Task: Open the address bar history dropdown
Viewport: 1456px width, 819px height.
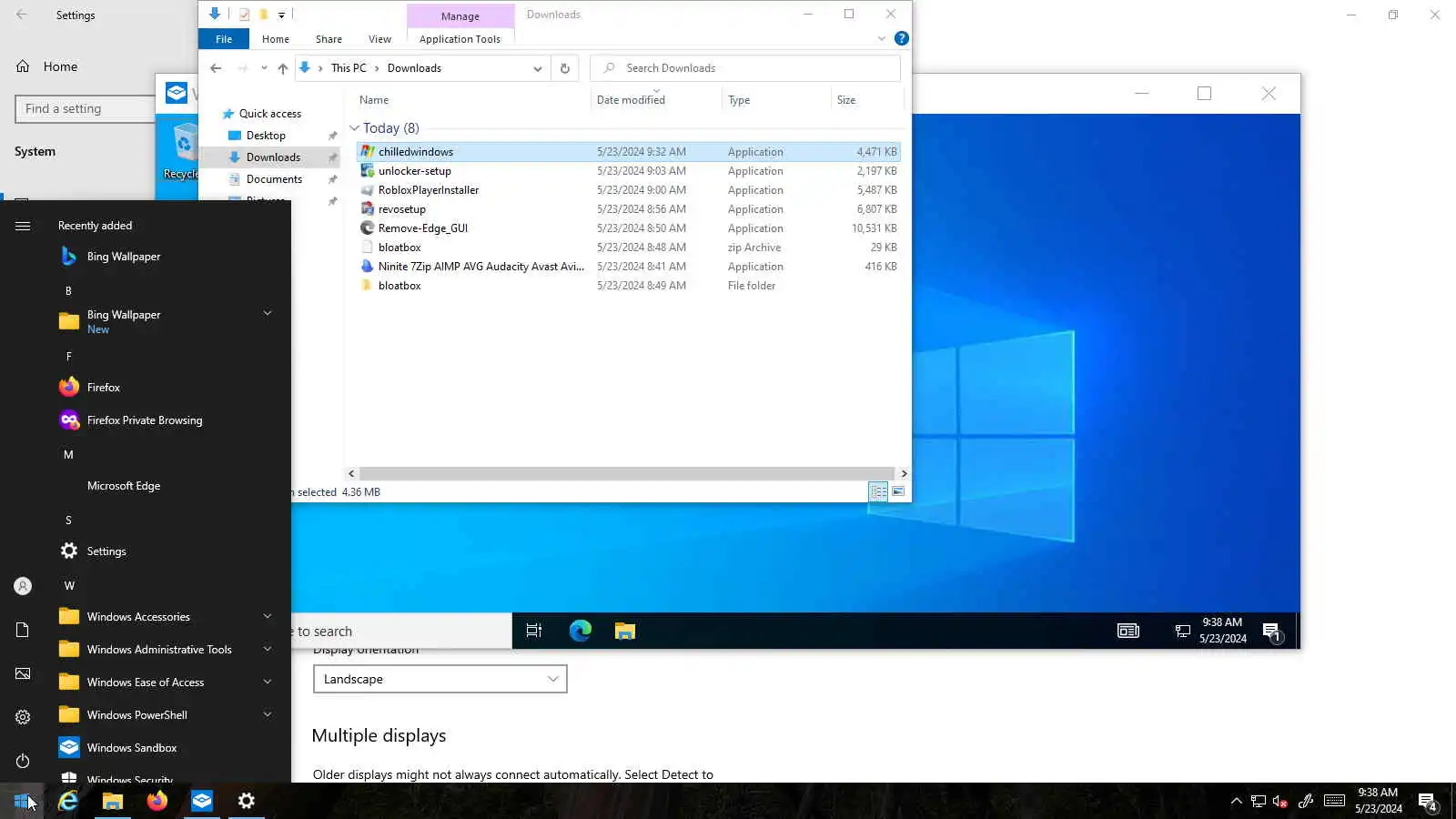Action: coord(538,68)
